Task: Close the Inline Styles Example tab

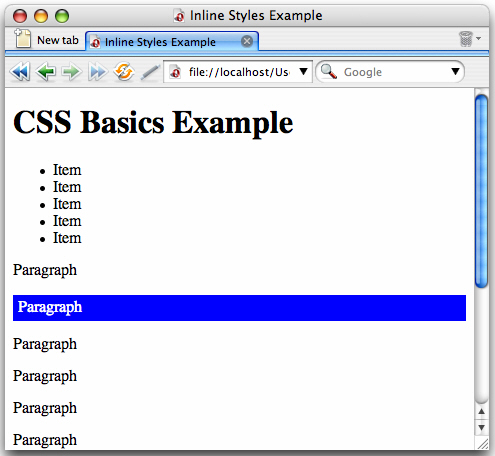Action: click(247, 41)
